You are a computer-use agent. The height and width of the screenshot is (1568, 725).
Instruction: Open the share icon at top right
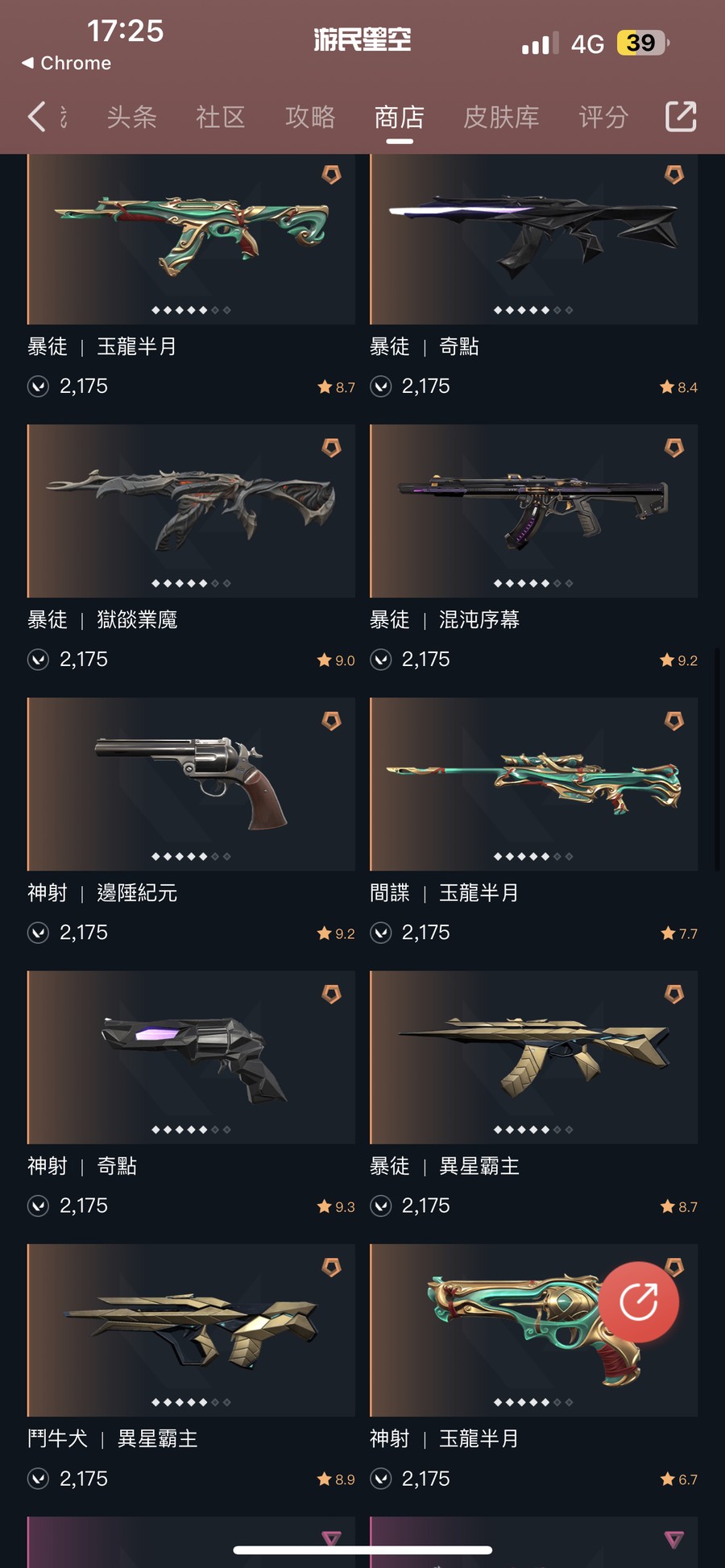681,116
